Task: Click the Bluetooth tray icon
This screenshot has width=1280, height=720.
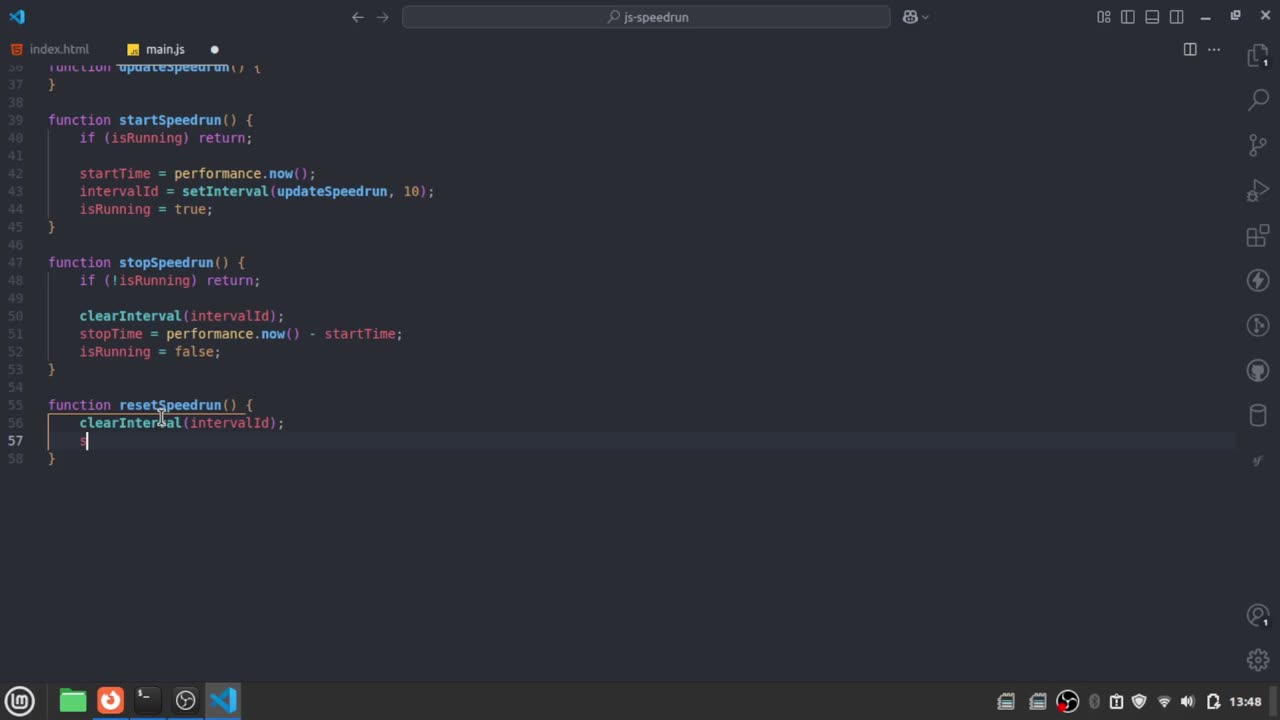Action: coord(1094,702)
